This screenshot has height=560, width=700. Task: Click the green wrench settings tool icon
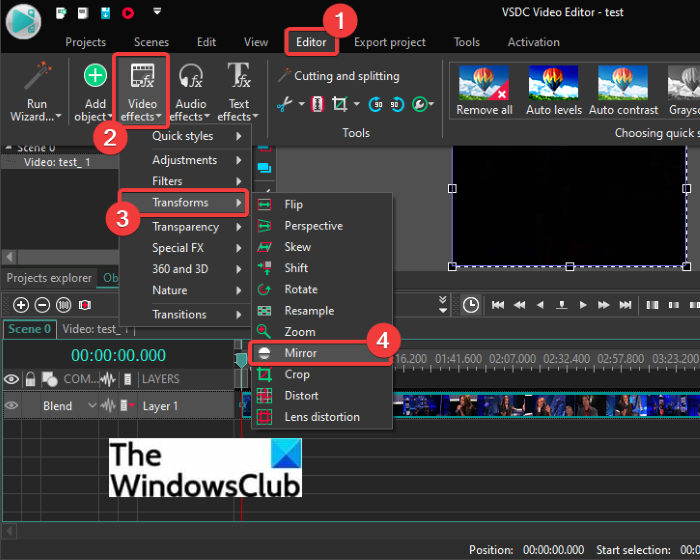pos(419,104)
